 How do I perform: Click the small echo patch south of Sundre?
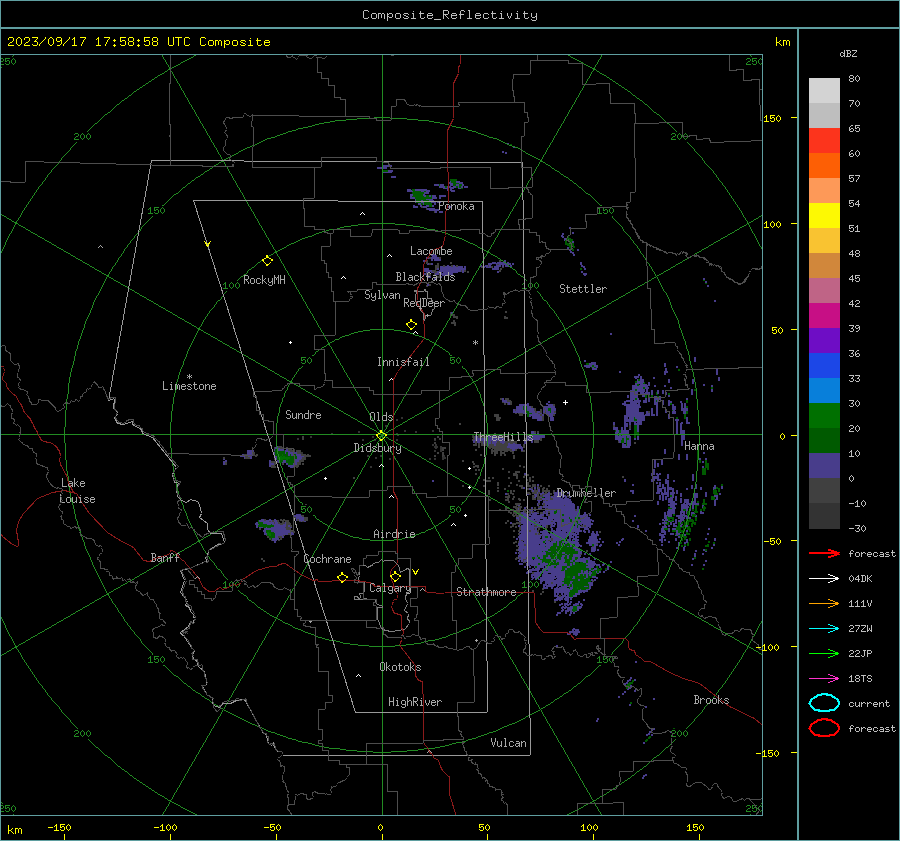point(289,457)
